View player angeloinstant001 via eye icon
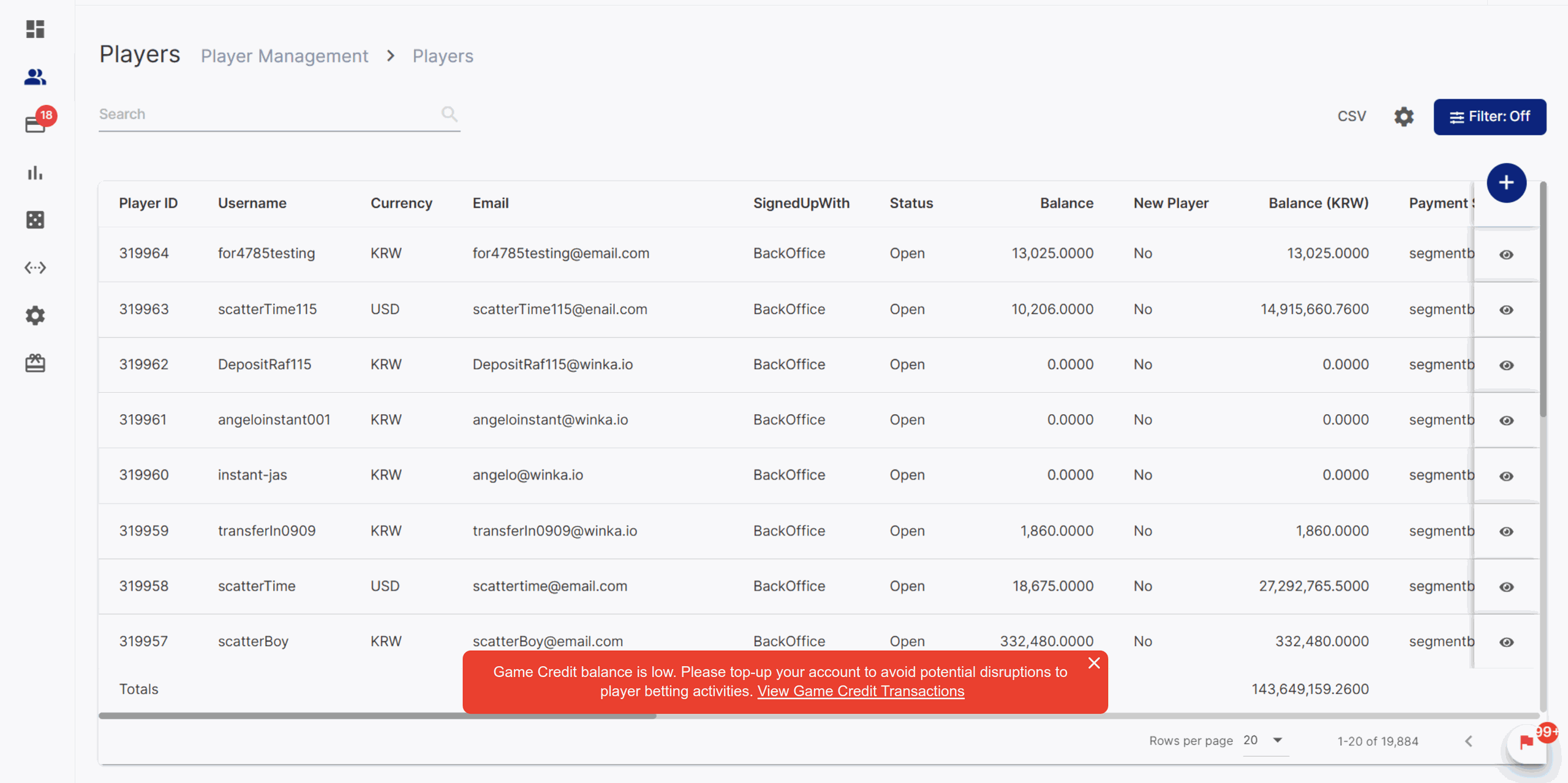 [1507, 420]
